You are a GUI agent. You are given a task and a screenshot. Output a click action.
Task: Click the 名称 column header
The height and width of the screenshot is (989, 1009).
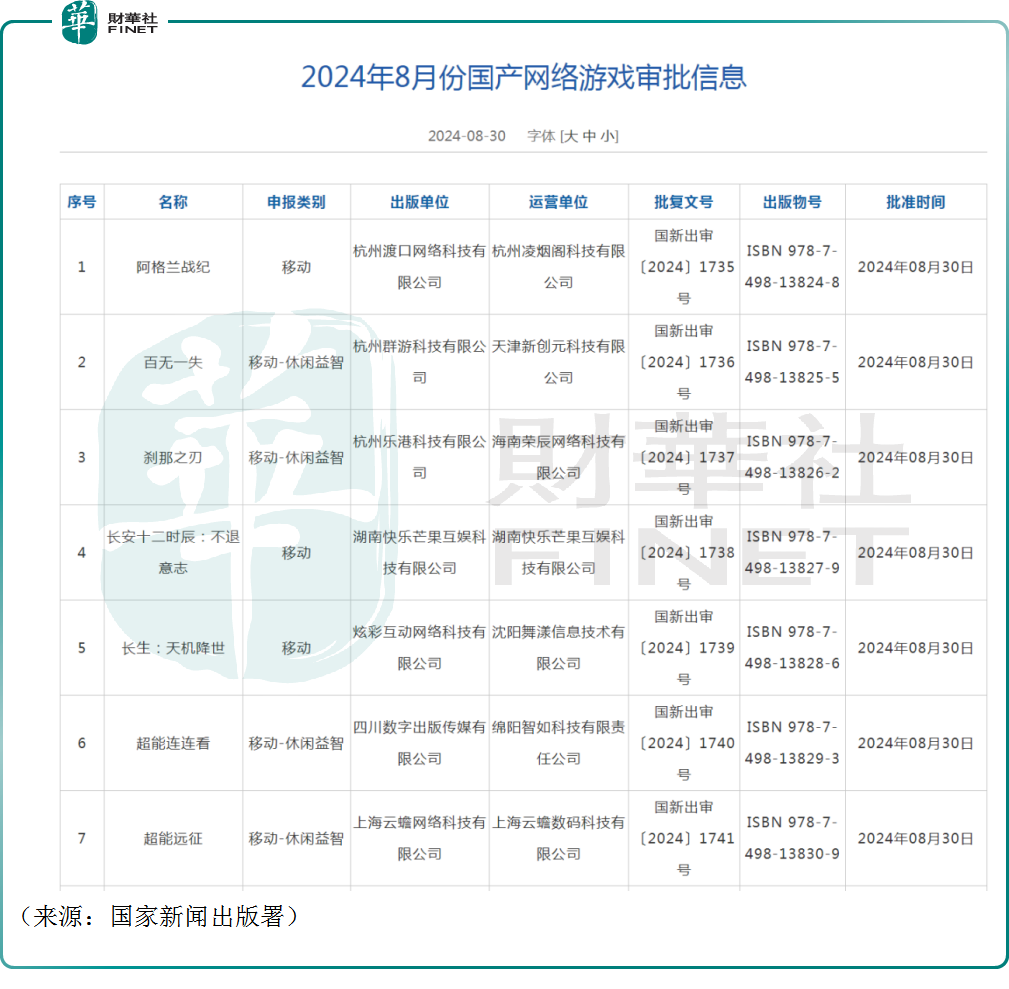(x=173, y=202)
